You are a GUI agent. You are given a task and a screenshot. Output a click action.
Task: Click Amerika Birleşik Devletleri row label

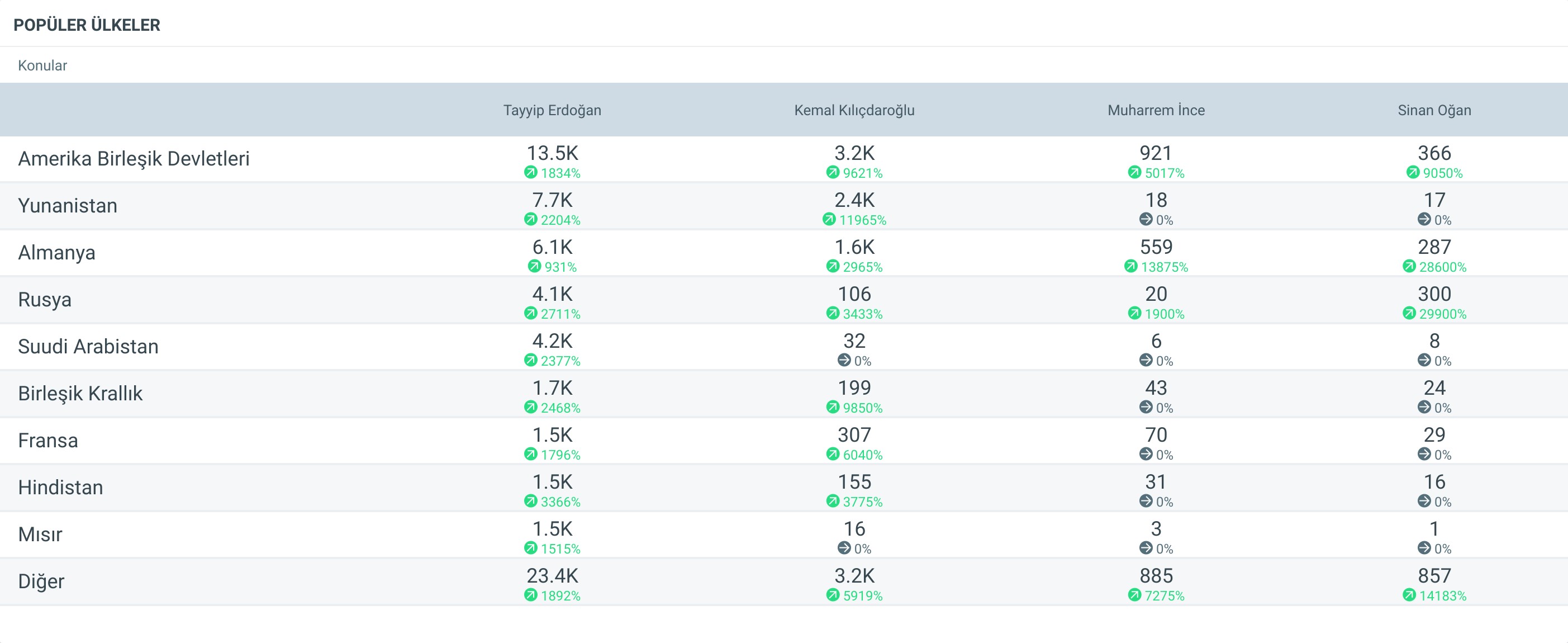click(x=134, y=158)
